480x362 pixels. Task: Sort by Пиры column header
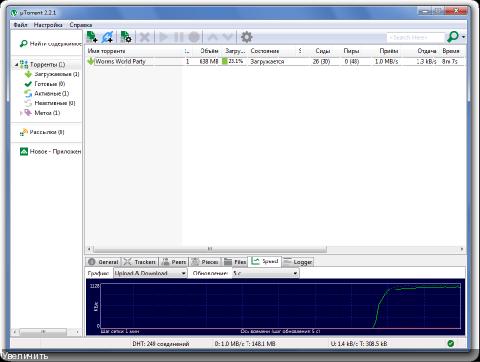click(x=351, y=51)
